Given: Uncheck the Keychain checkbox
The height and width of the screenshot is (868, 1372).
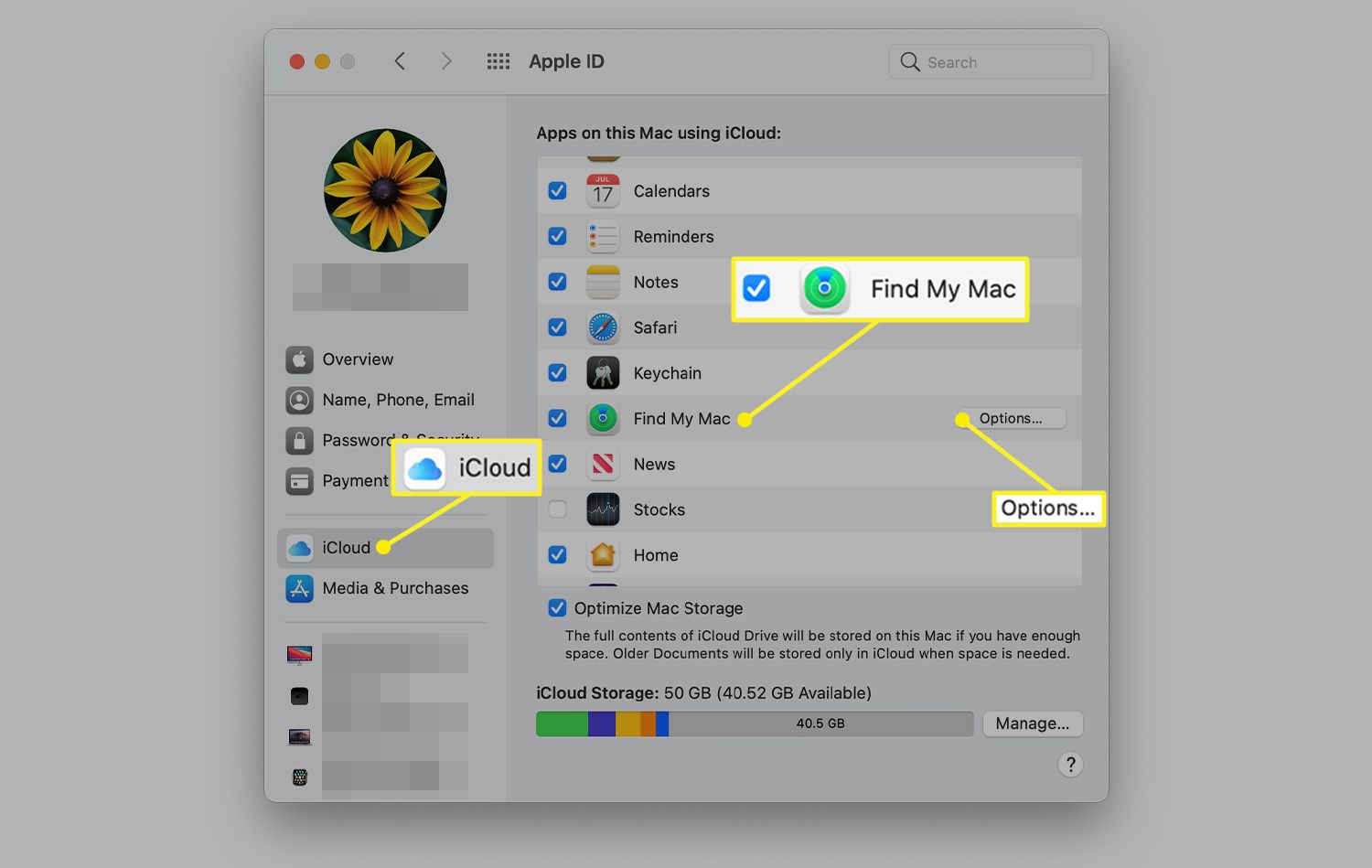Looking at the screenshot, I should coord(557,372).
